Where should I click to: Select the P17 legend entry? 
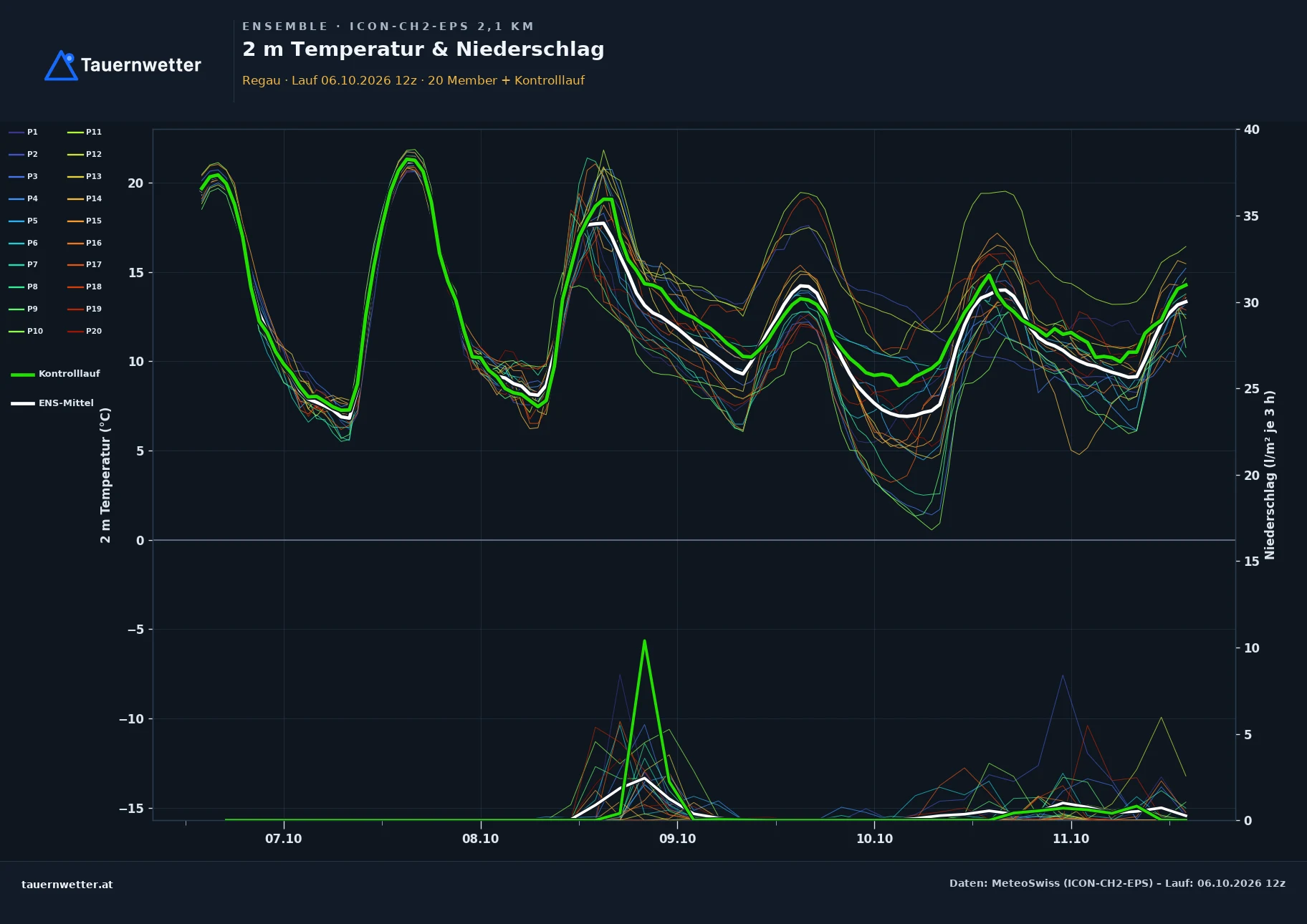pyautogui.click(x=85, y=264)
